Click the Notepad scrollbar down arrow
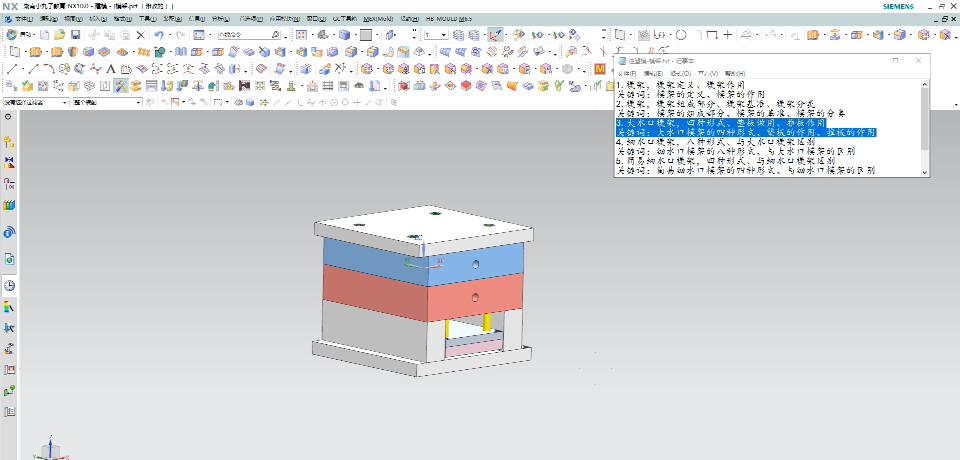The width and height of the screenshot is (960, 460). [924, 173]
